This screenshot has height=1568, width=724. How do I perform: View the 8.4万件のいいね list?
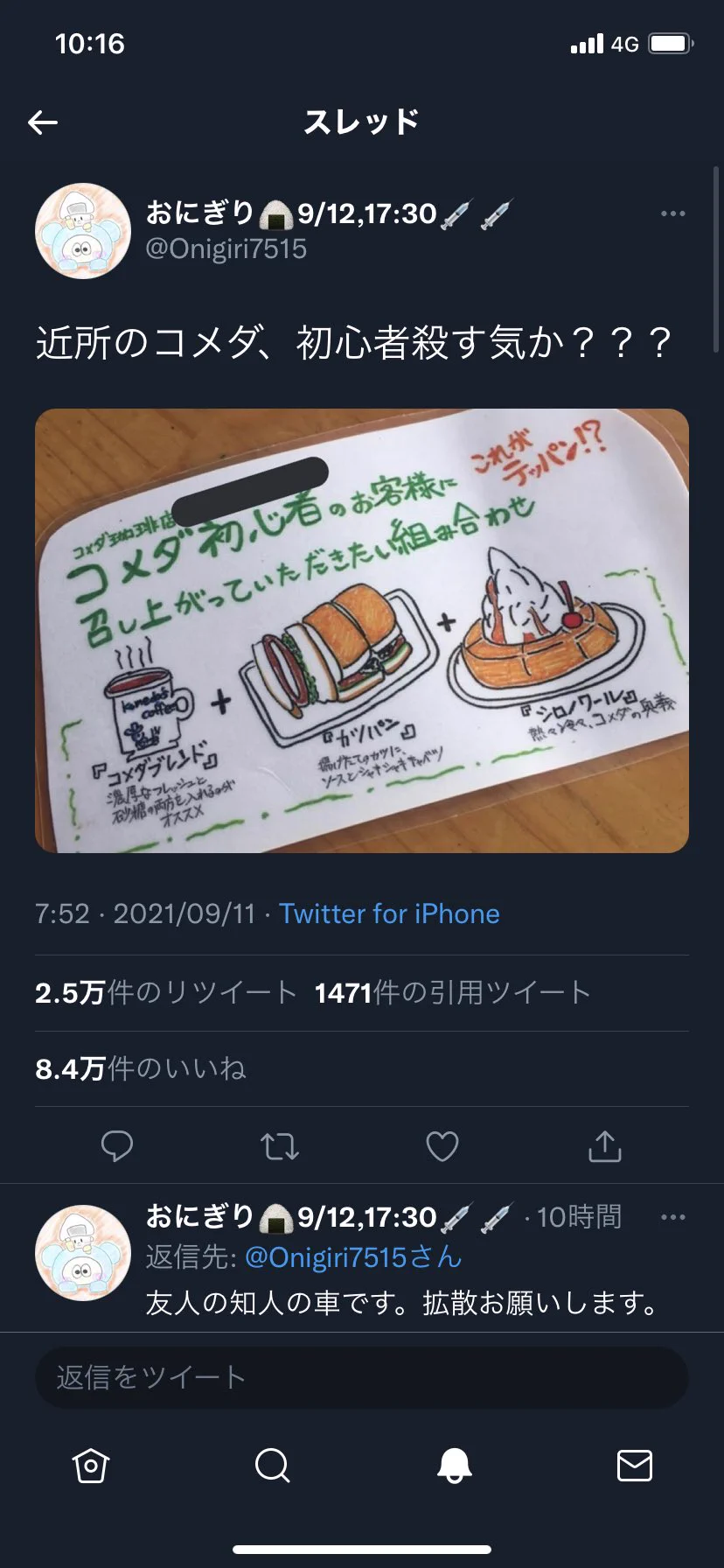tap(141, 1068)
